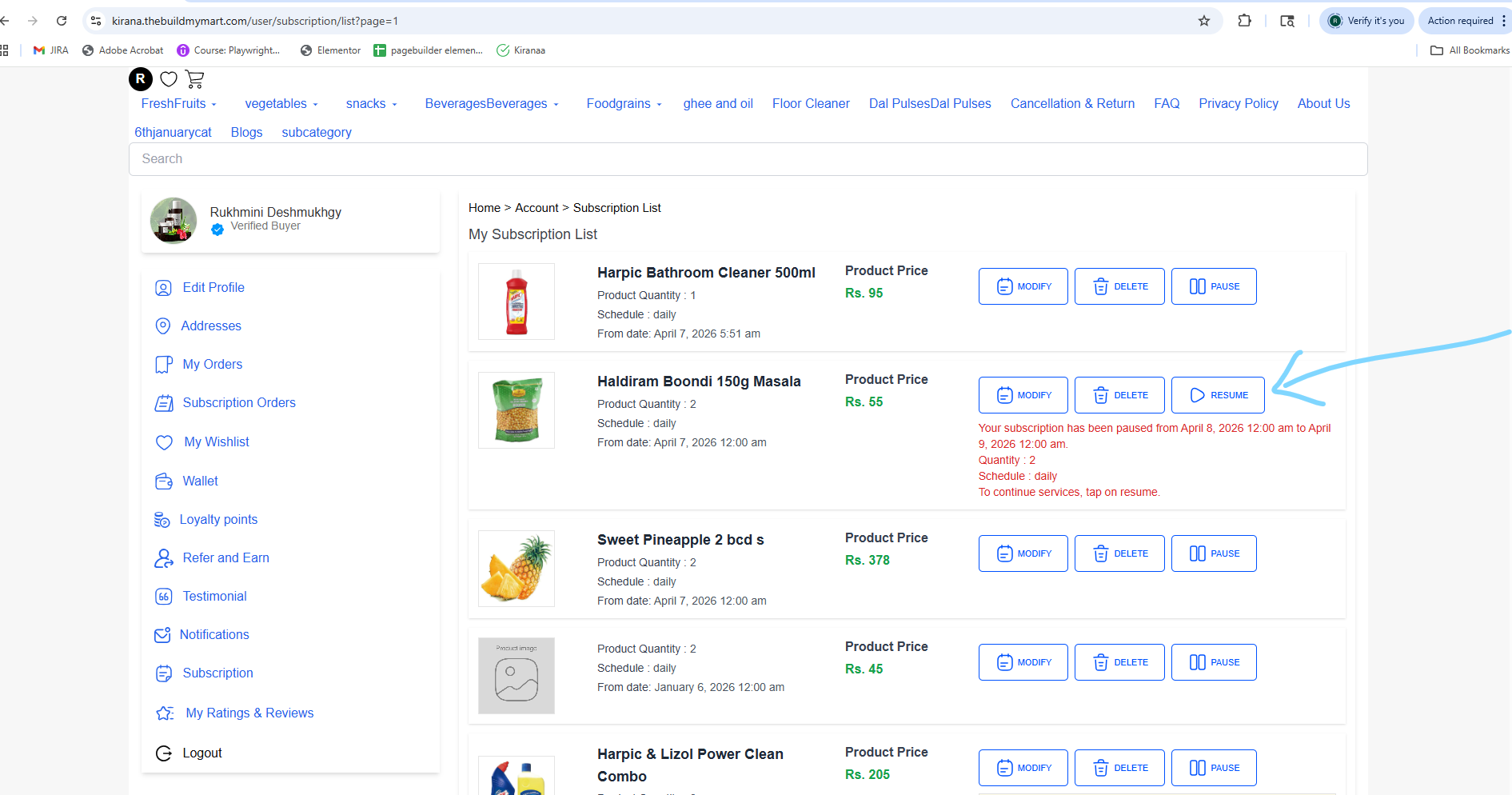This screenshot has width=1512, height=795.
Task: Click the Notifications sidebar icon
Action: (162, 635)
